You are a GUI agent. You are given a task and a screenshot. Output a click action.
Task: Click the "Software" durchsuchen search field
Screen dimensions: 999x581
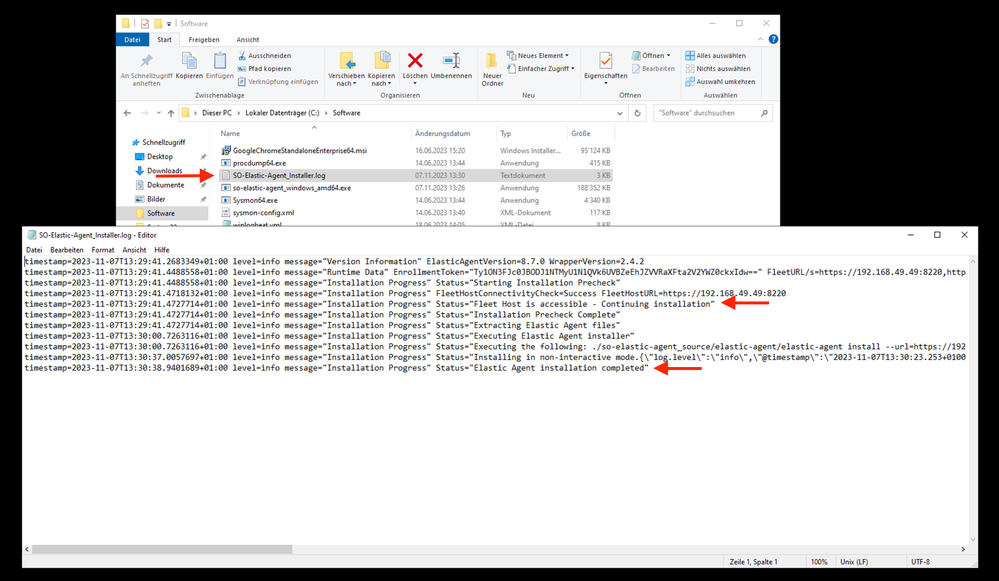pos(712,113)
